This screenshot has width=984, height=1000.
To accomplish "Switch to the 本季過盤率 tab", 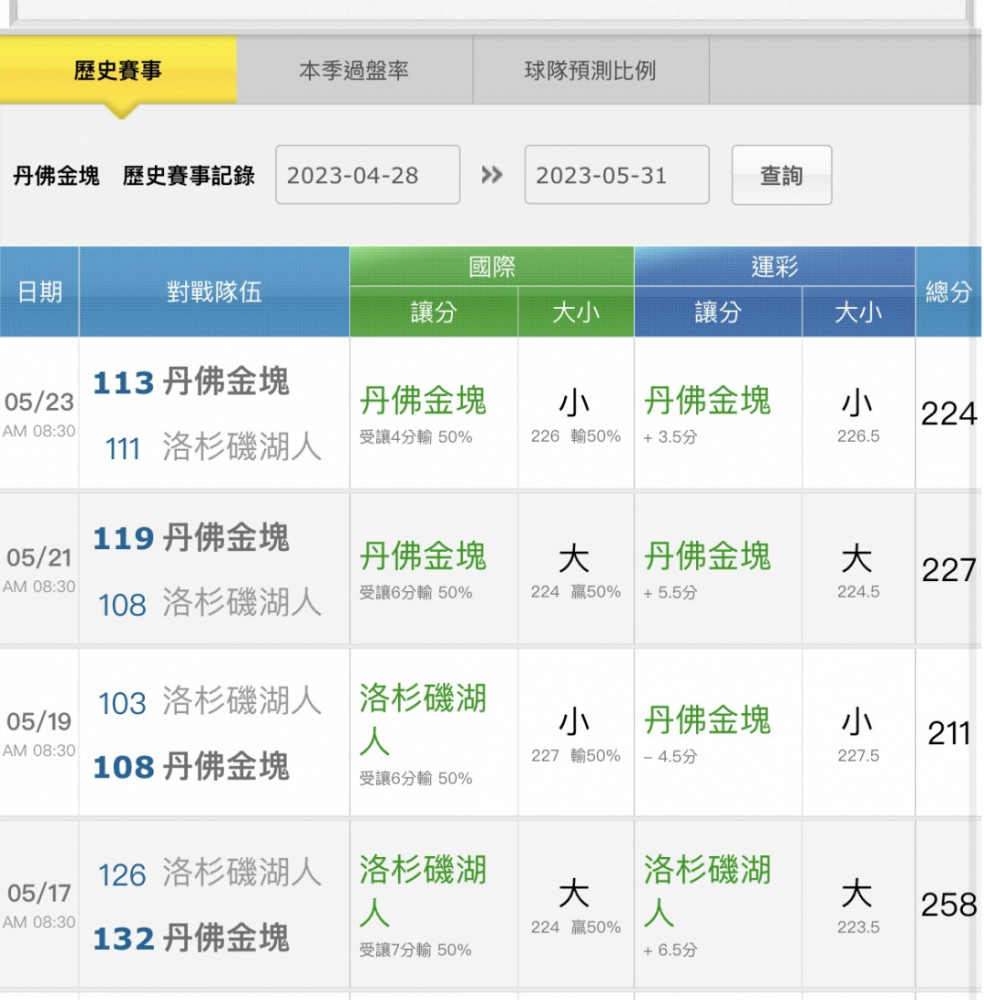I will click(354, 70).
